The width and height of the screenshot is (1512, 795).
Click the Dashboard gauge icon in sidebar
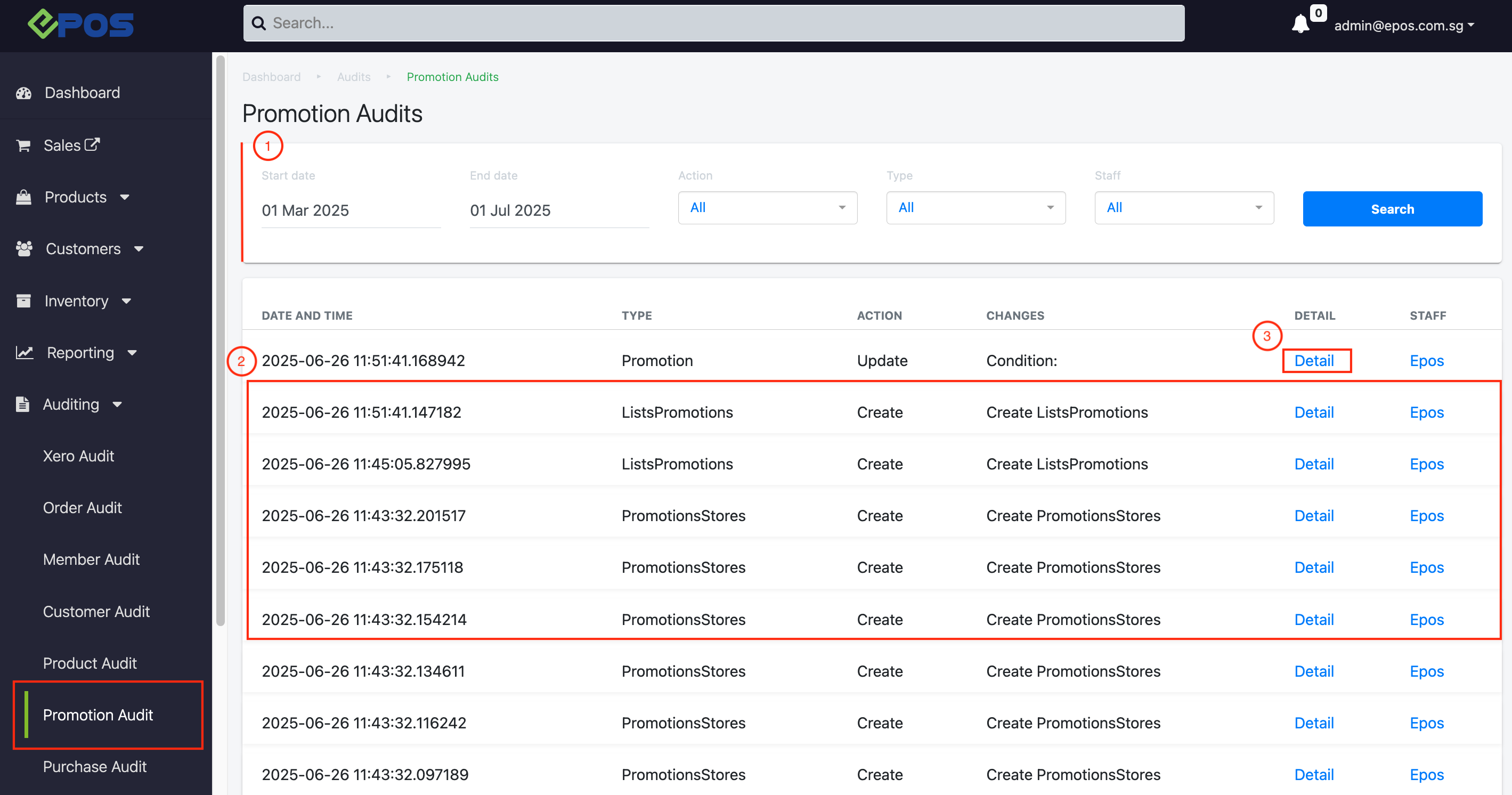[23, 93]
